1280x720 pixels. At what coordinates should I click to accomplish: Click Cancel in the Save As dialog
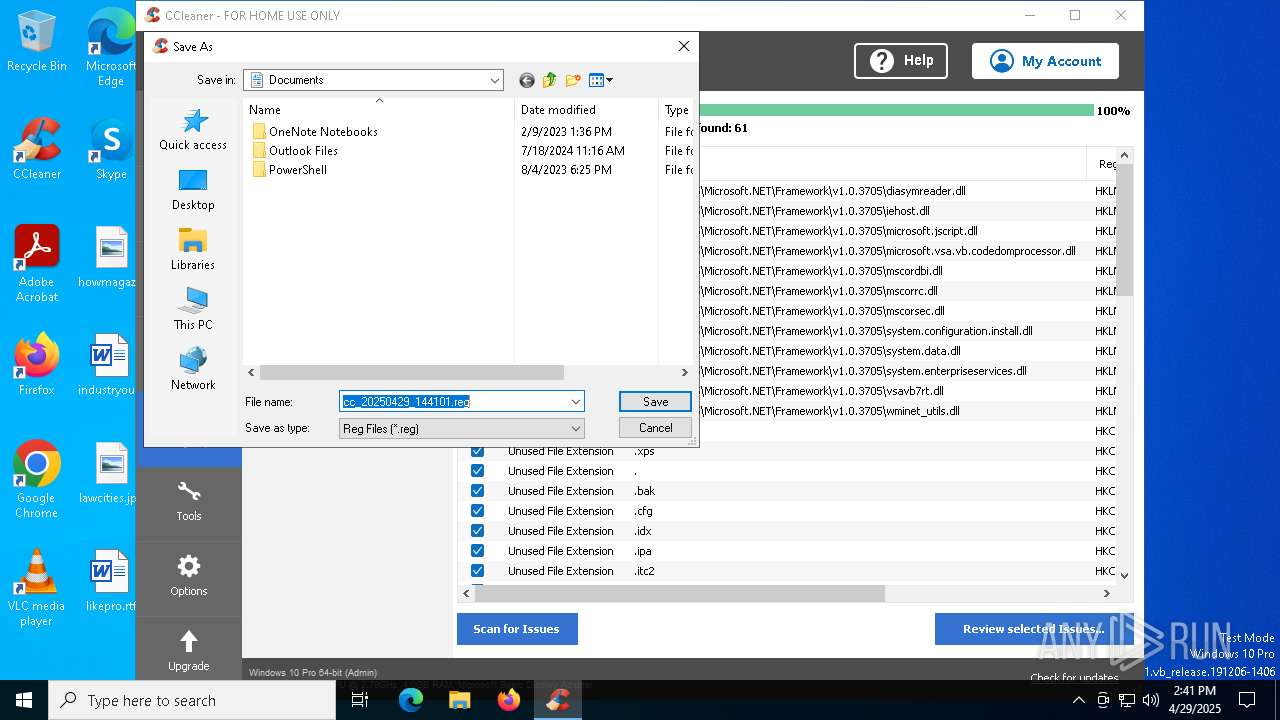point(655,427)
